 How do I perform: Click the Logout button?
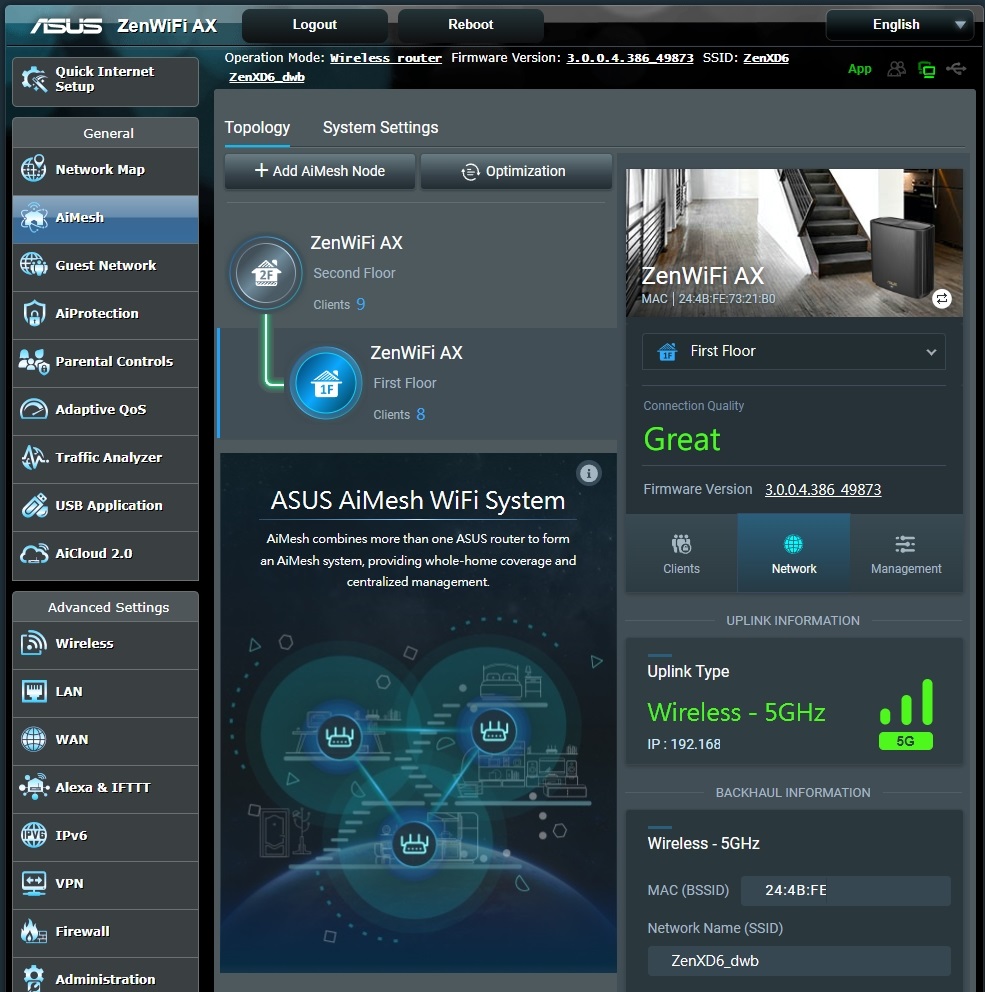[x=314, y=25]
